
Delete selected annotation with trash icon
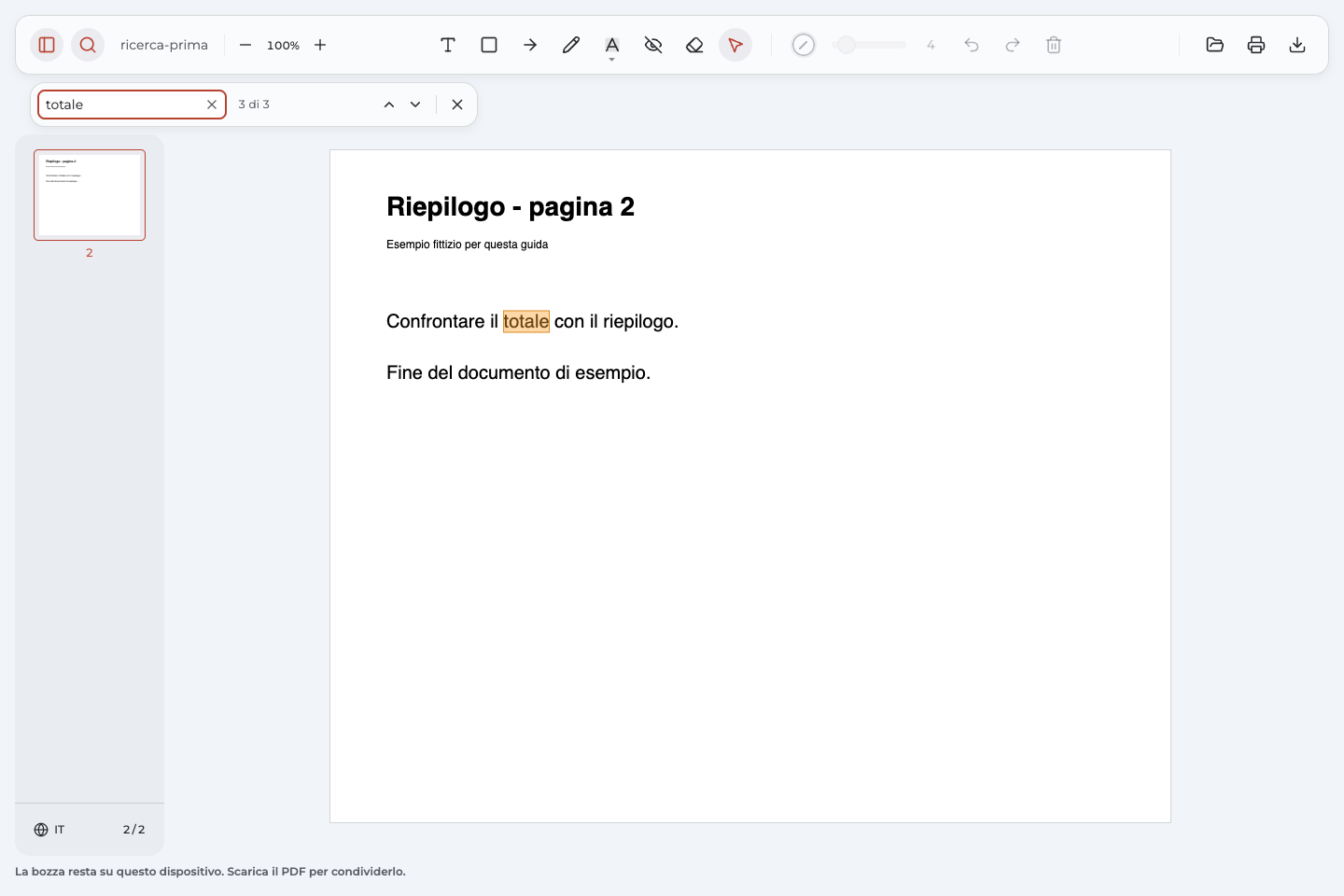pos(1054,45)
